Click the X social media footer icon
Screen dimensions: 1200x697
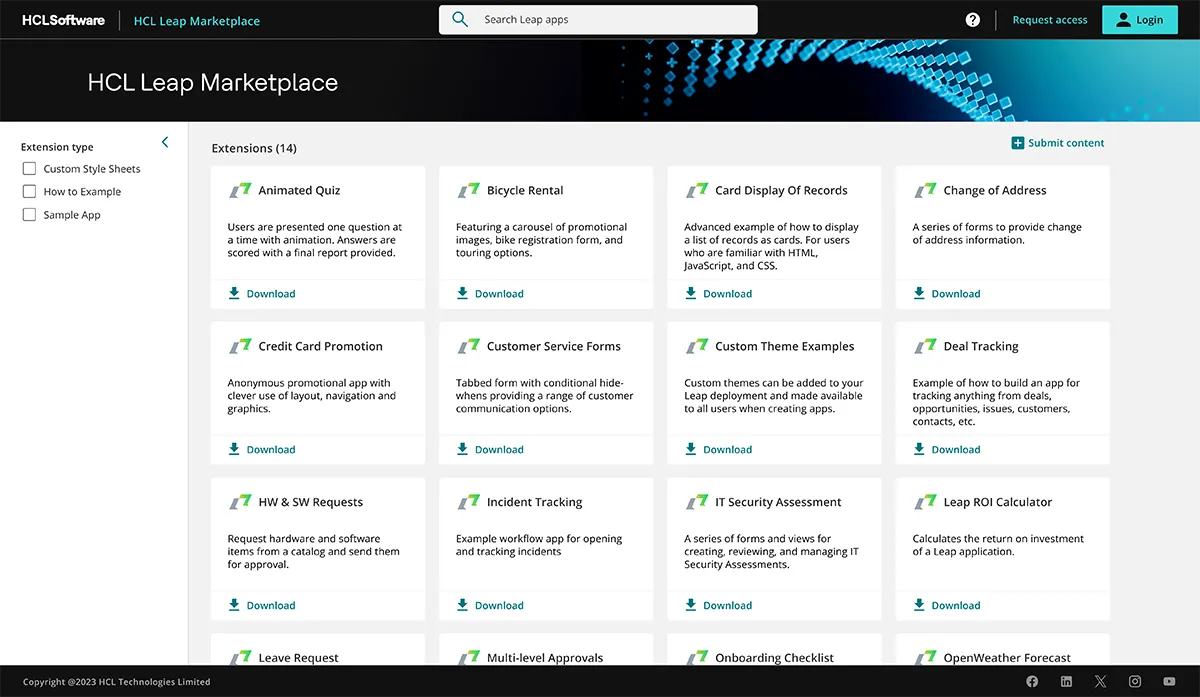point(1100,681)
